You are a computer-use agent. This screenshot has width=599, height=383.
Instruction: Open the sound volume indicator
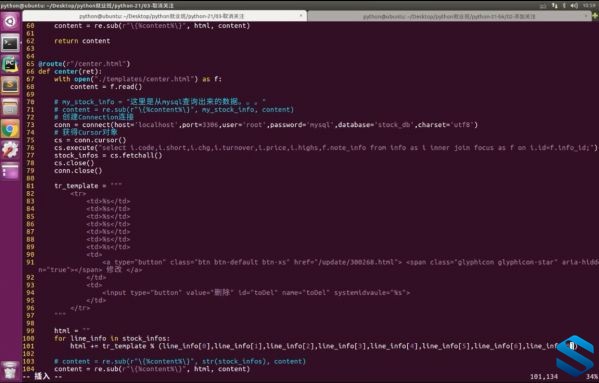574,6
